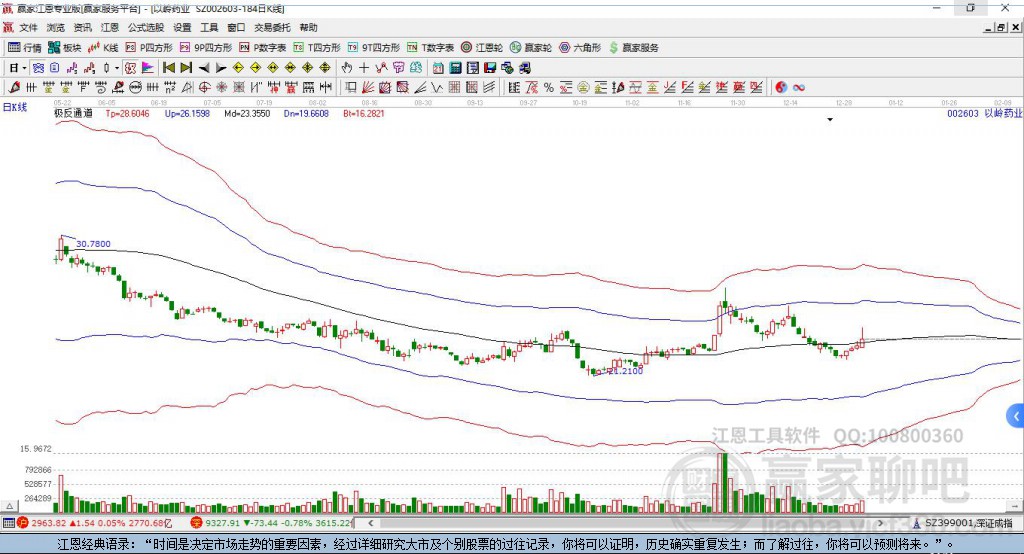Open the 赢家轮 wheel tool
The image size is (1024, 554).
pos(531,48)
